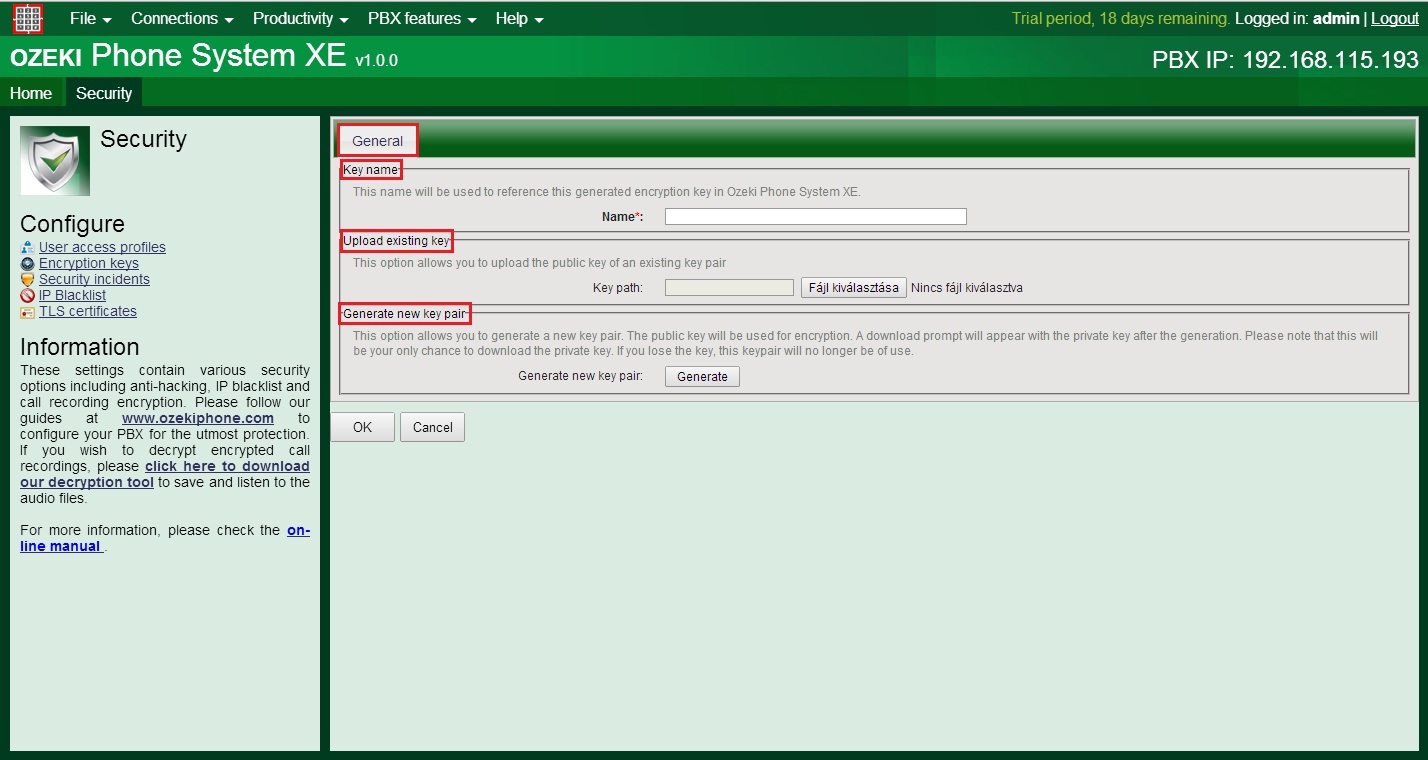This screenshot has height=760, width=1428.
Task: Click the Generate button
Action: tap(702, 377)
